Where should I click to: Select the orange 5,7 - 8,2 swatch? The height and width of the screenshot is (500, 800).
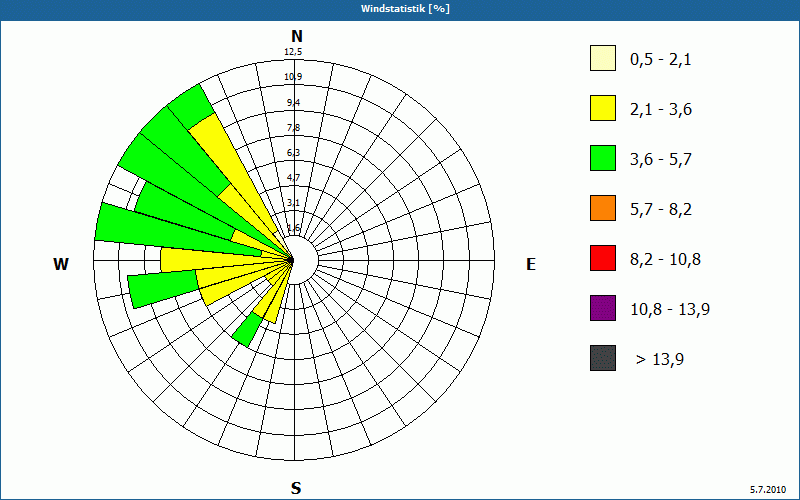click(603, 208)
